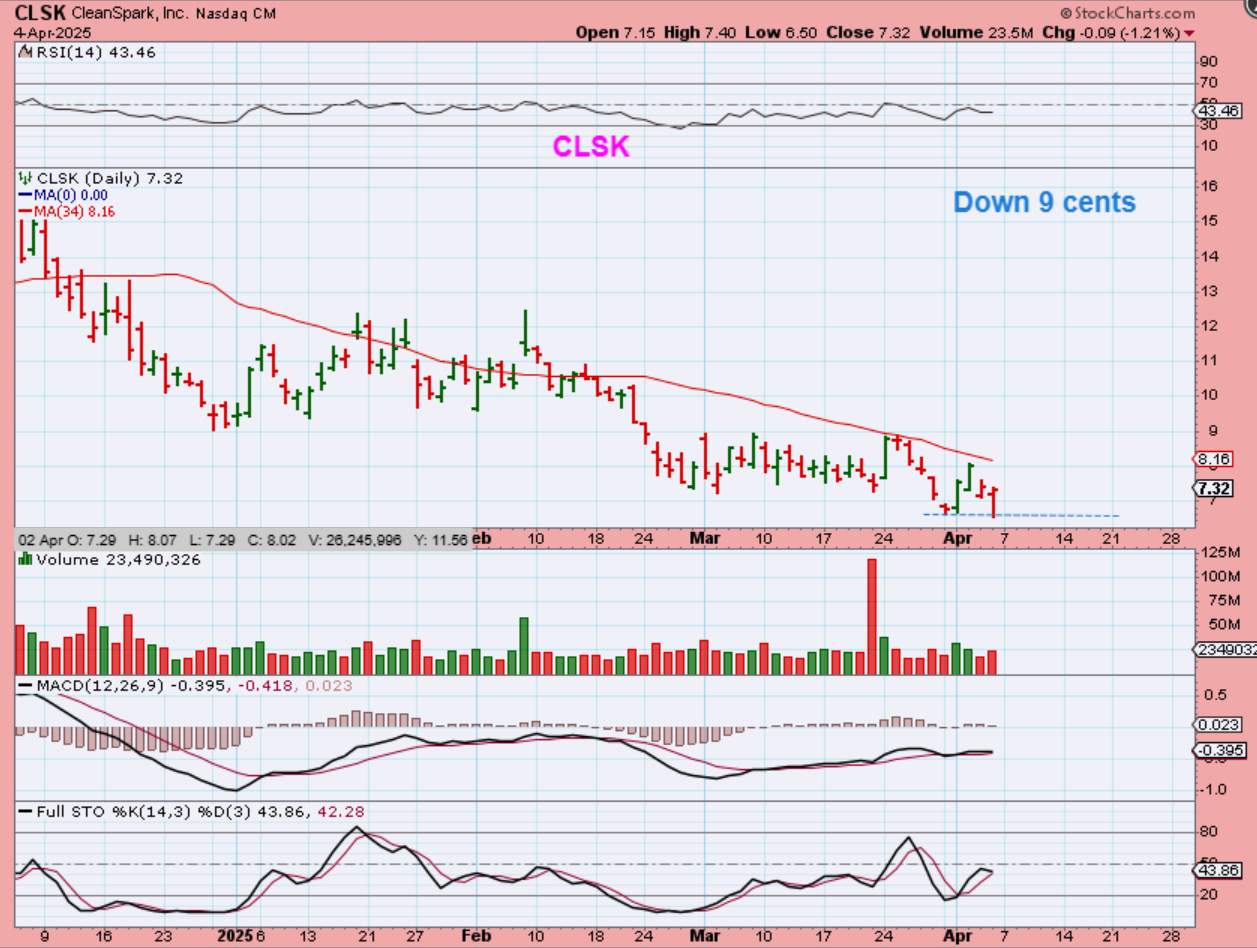
Task: Click the CLSK ticker symbol title
Action: tap(39, 13)
